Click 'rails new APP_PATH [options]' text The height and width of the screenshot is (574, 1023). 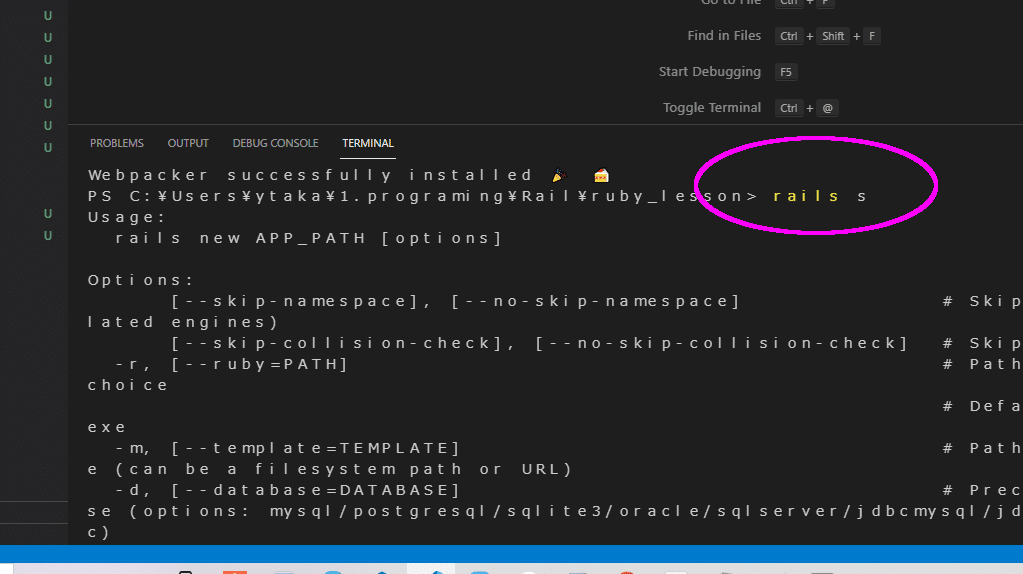pyautogui.click(x=309, y=238)
